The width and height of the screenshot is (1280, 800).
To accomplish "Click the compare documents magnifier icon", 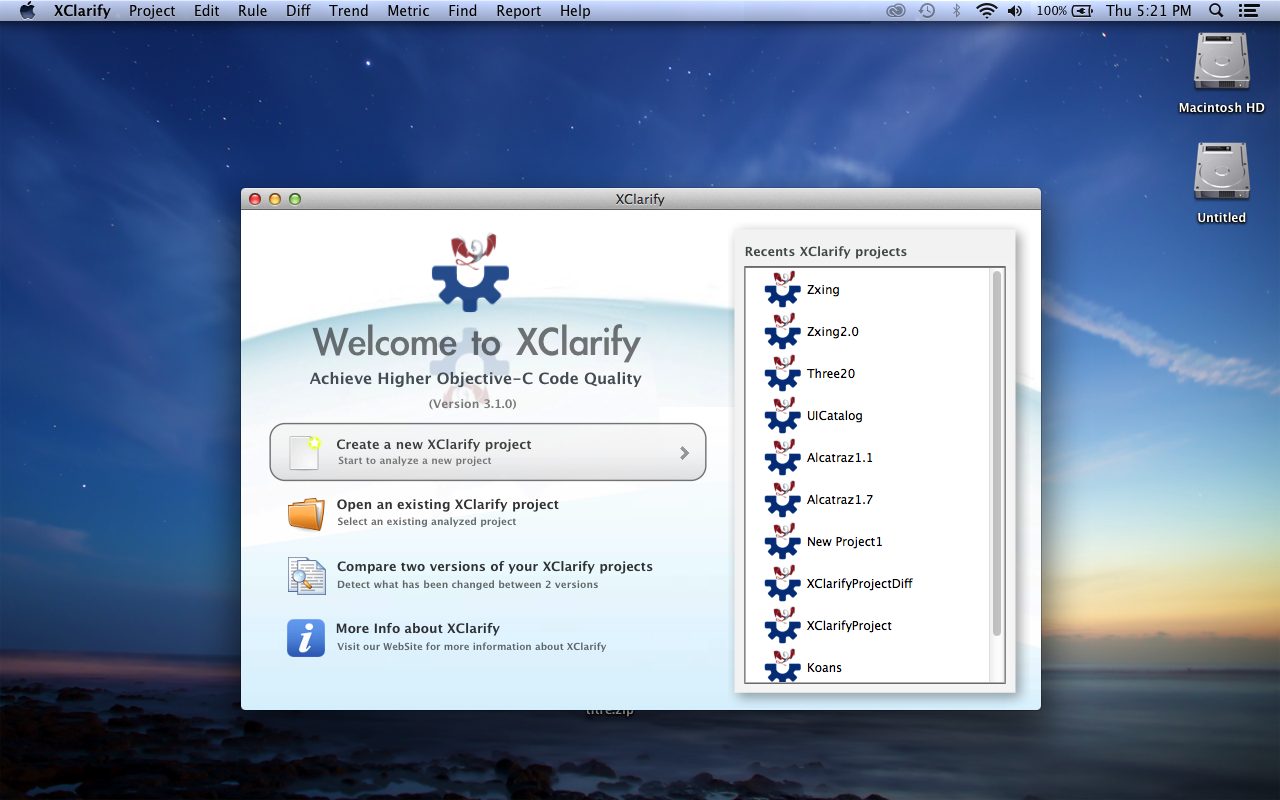I will click(306, 575).
